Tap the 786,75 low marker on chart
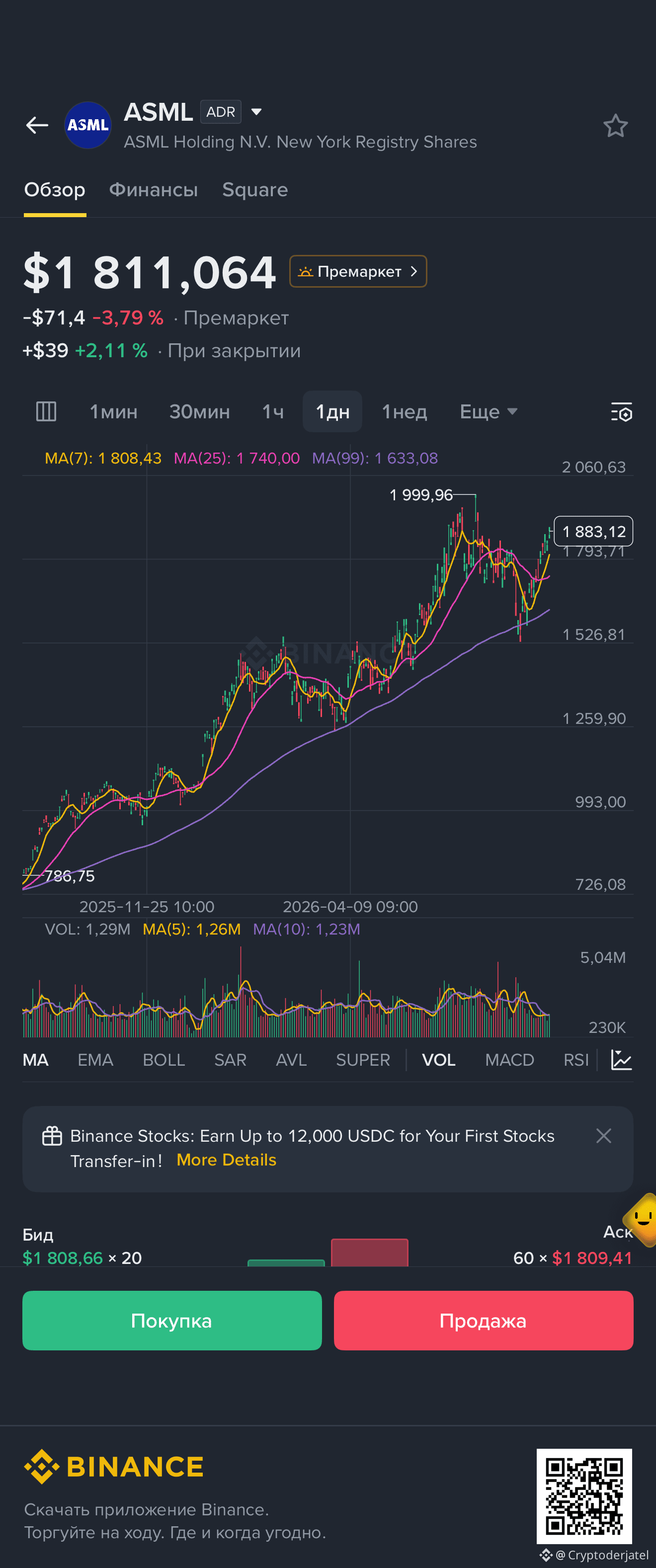The height and width of the screenshot is (1568, 656). point(70,876)
